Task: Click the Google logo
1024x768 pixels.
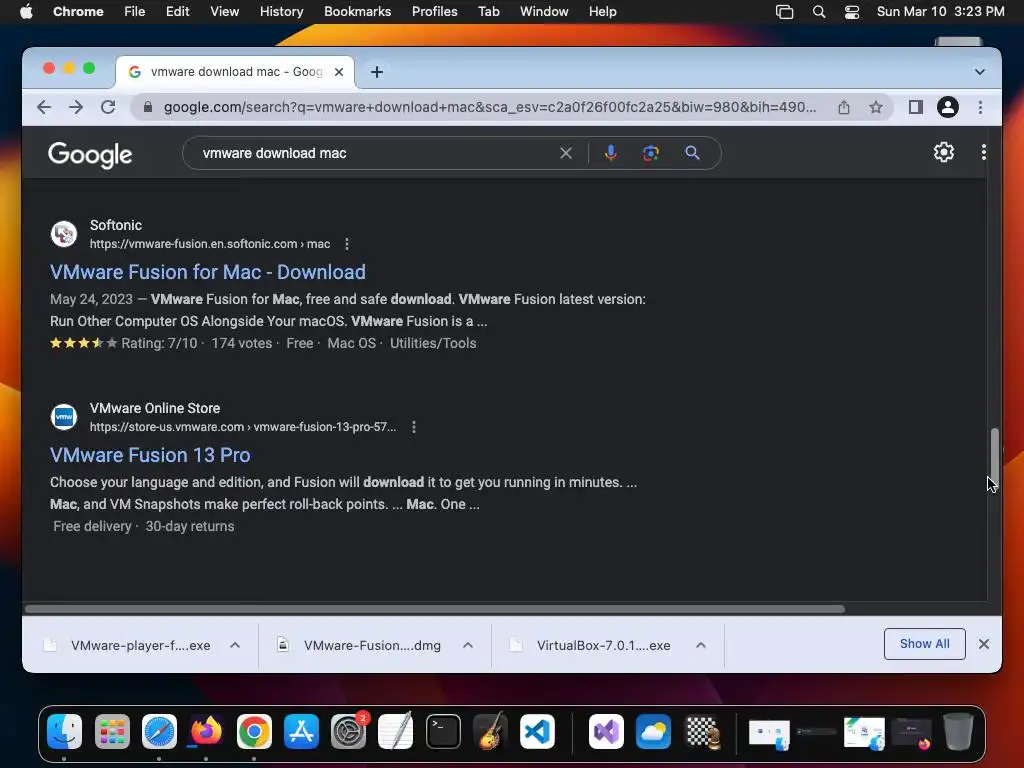Action: click(x=90, y=155)
